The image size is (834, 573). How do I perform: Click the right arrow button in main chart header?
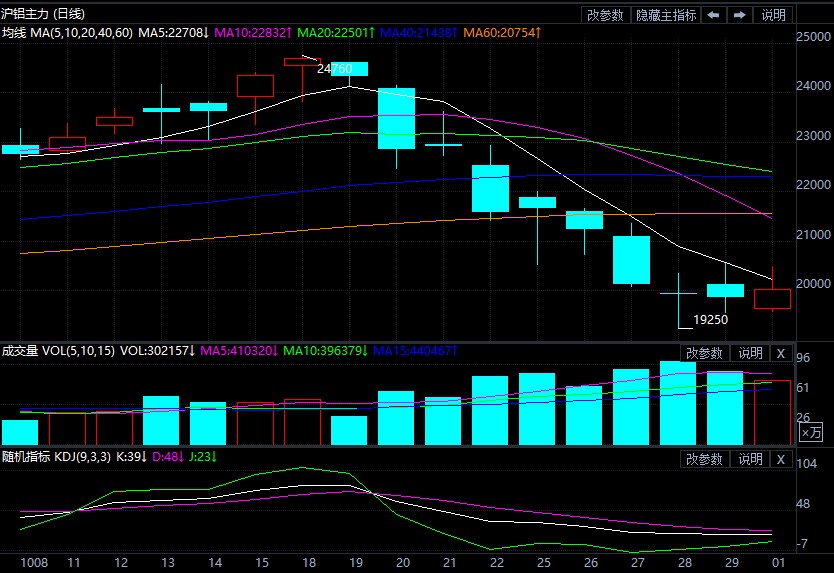[740, 15]
